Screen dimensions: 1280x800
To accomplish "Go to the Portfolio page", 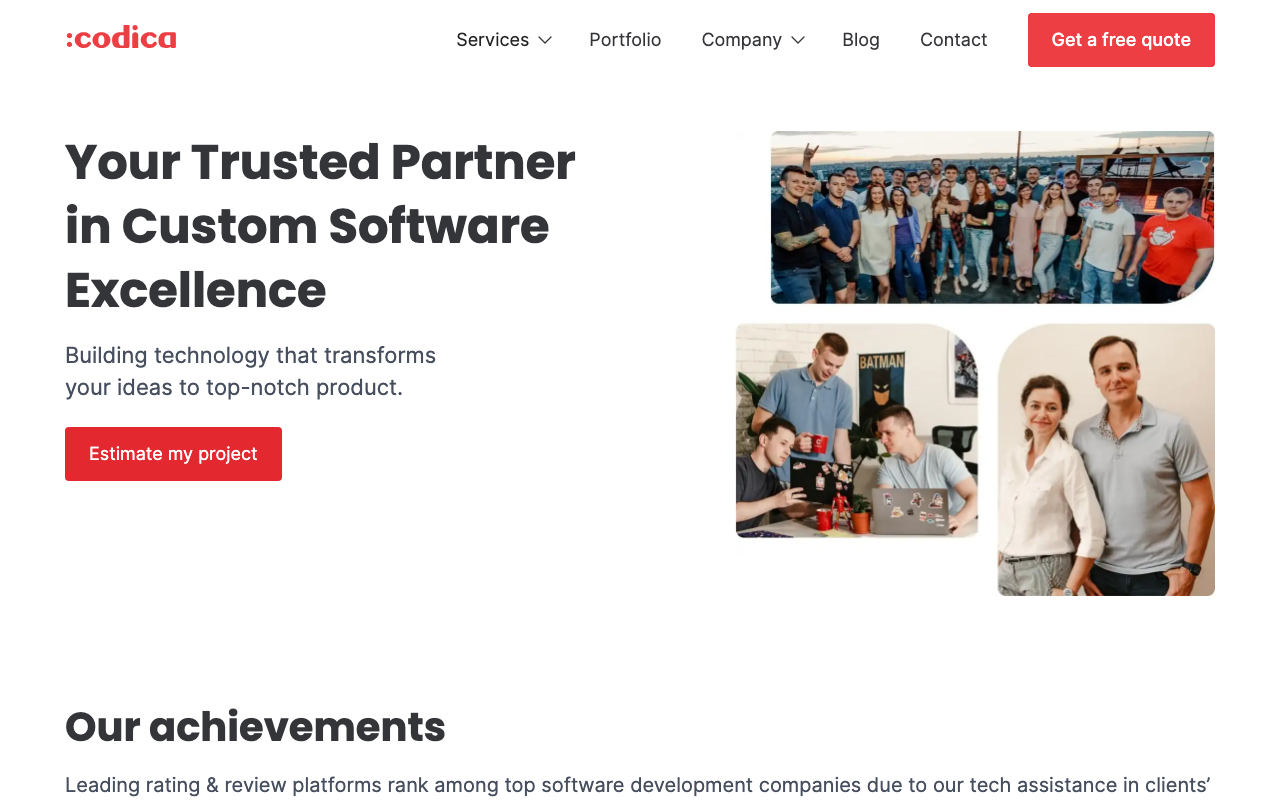I will point(625,40).
